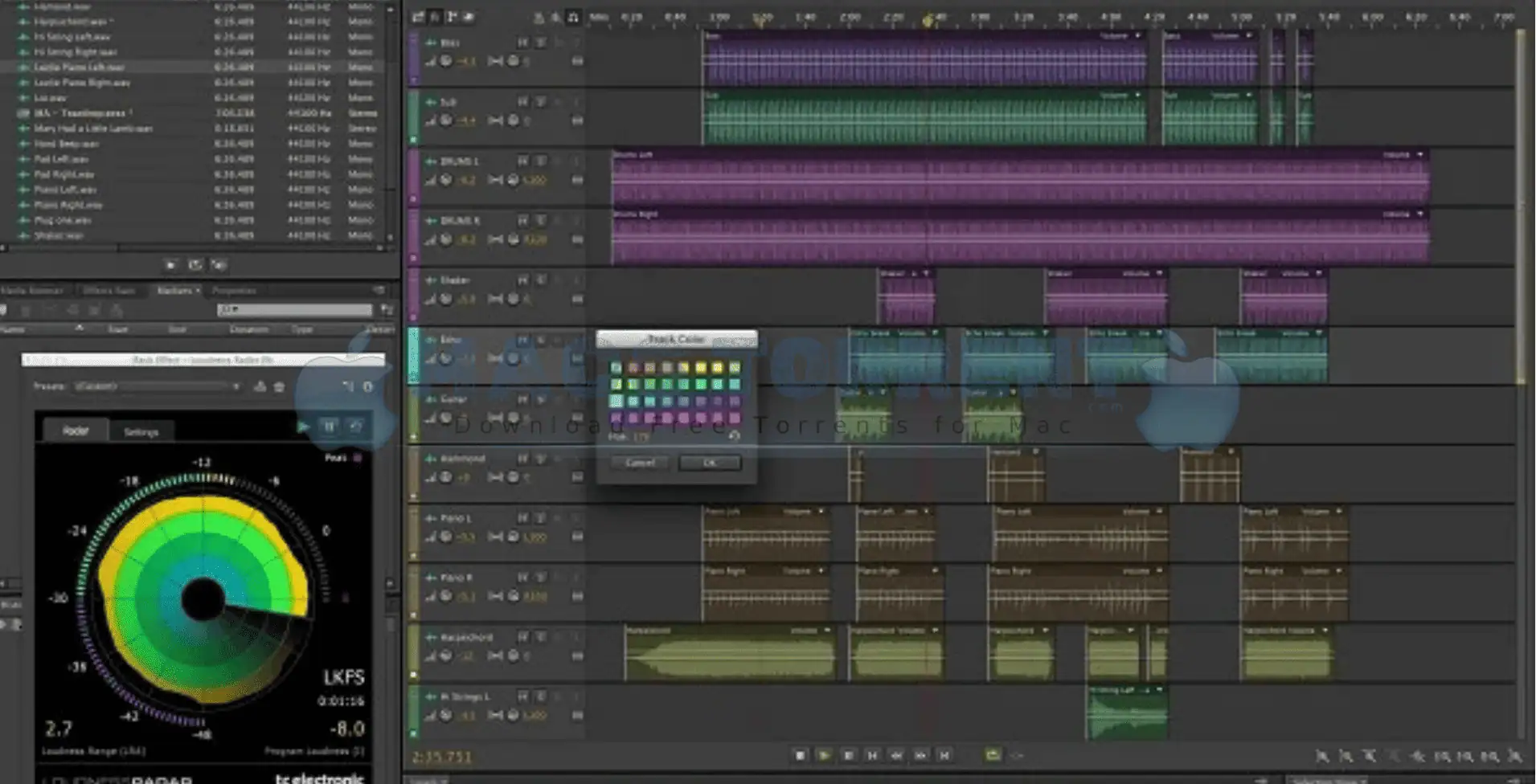Screen dimensions: 1536x784
Task: Reset the loudness radar measurement
Action: coord(355,427)
